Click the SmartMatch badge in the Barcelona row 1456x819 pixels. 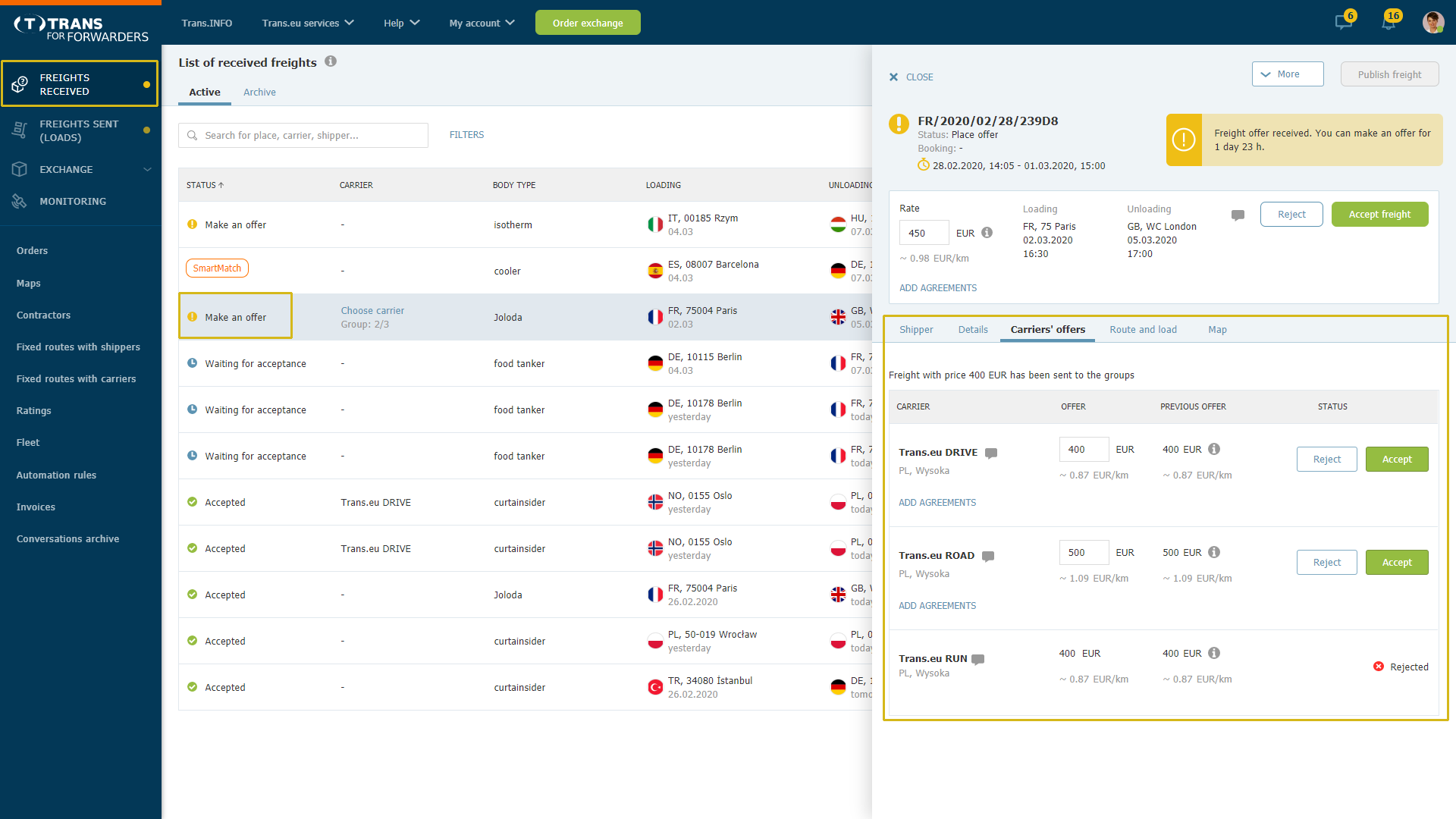click(x=217, y=268)
